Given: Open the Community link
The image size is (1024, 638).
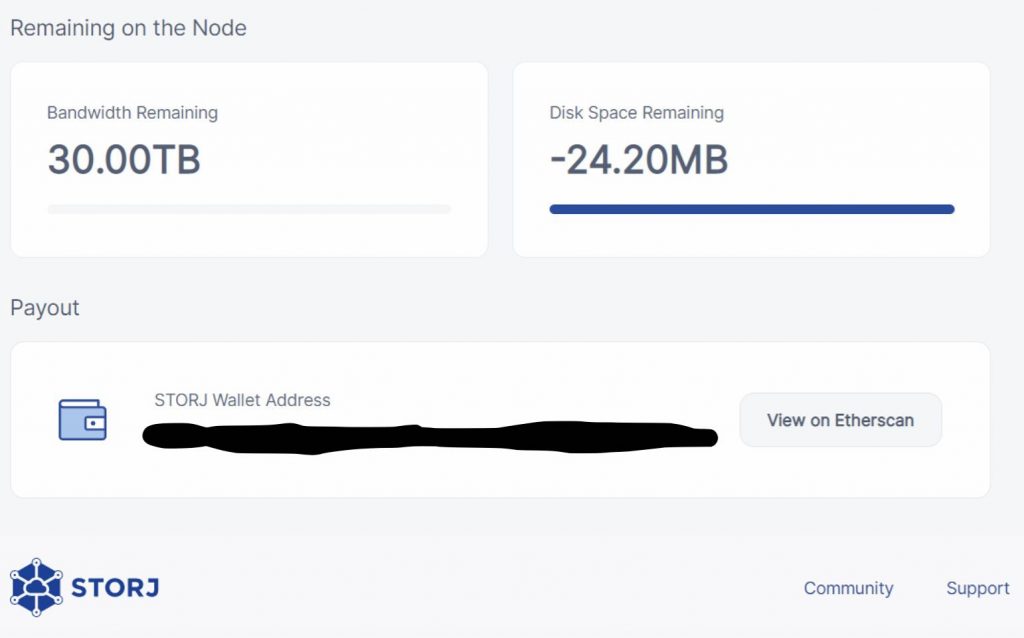Looking at the screenshot, I should click(848, 588).
